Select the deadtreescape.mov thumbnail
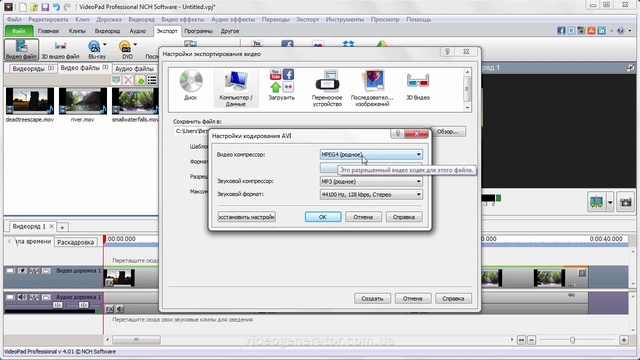The width and height of the screenshot is (640, 360). [x=30, y=101]
